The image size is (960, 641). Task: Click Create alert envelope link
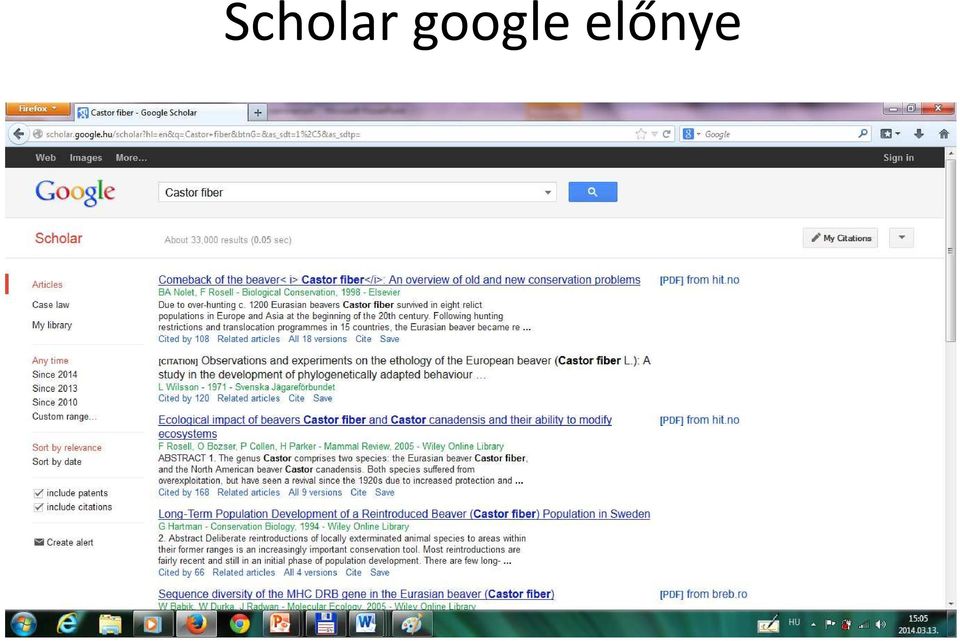pyautogui.click(x=64, y=542)
